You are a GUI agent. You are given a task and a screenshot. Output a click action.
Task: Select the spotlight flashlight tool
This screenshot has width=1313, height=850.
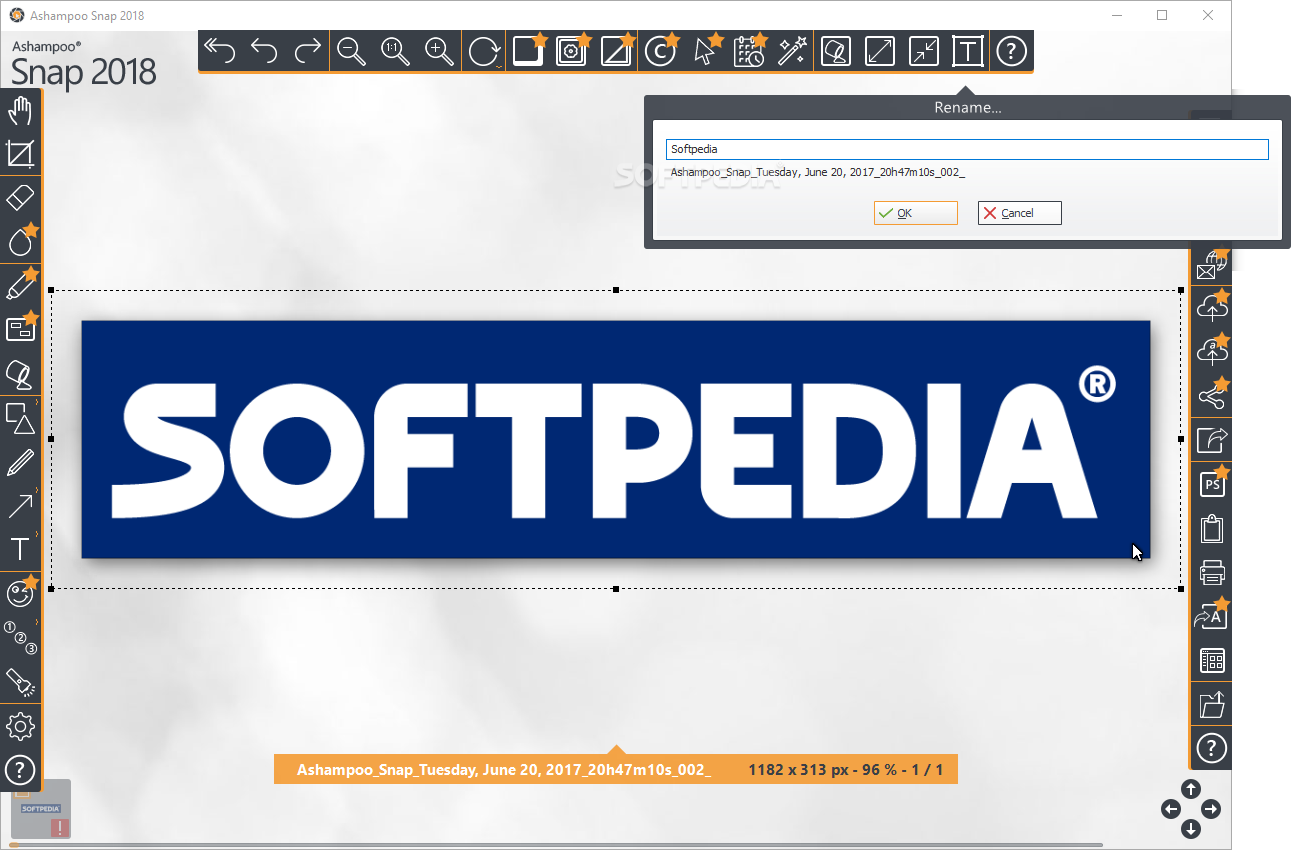[x=20, y=682]
